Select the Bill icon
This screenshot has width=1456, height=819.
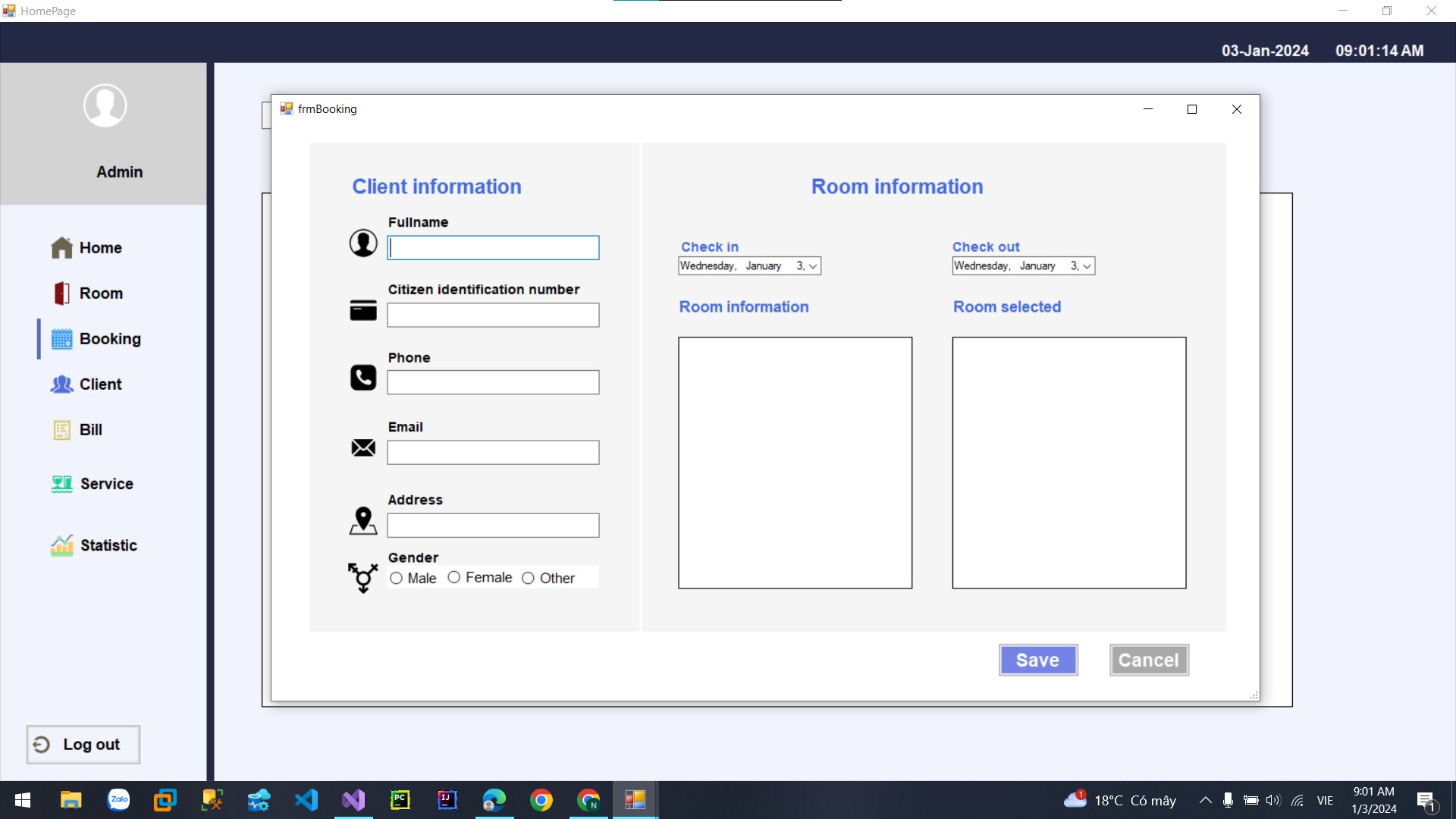pyautogui.click(x=61, y=430)
